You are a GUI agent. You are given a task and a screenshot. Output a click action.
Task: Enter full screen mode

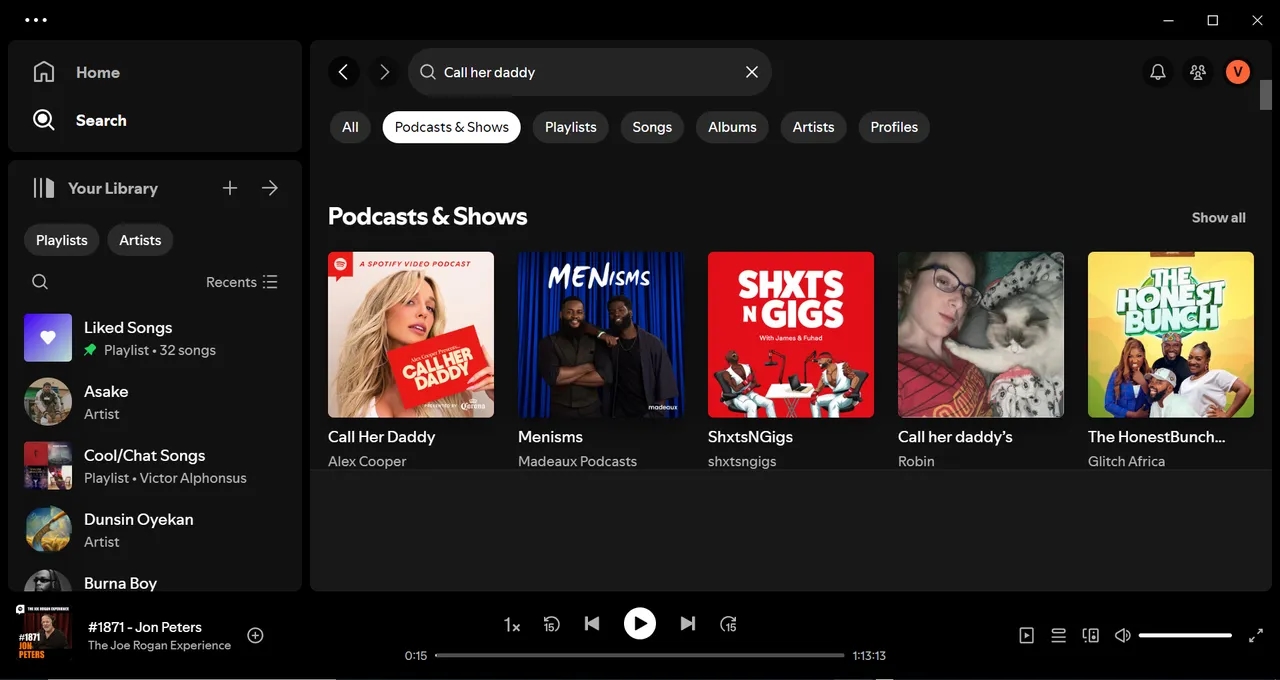click(1256, 635)
